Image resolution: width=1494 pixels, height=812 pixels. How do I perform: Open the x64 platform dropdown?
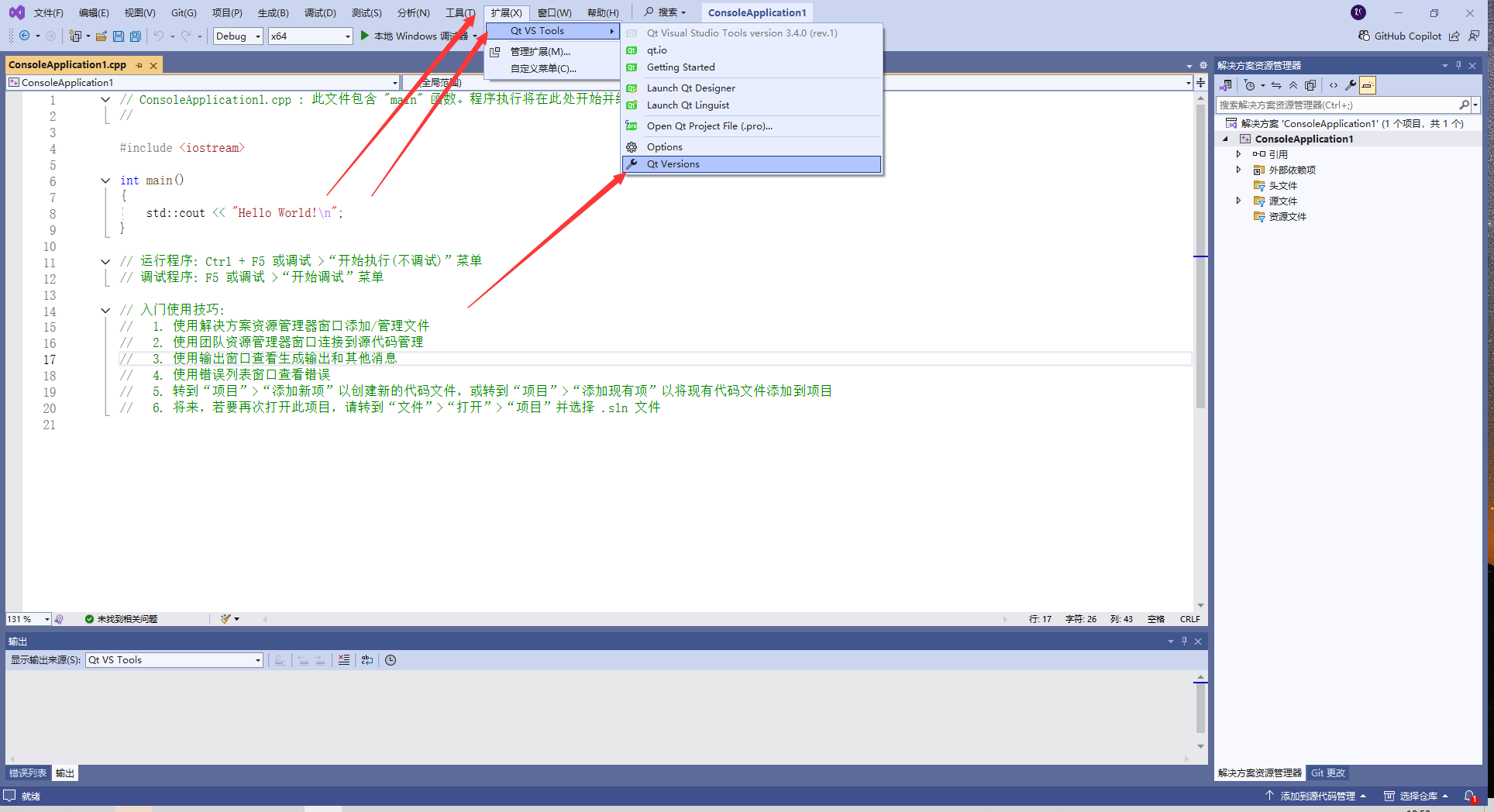pos(310,36)
